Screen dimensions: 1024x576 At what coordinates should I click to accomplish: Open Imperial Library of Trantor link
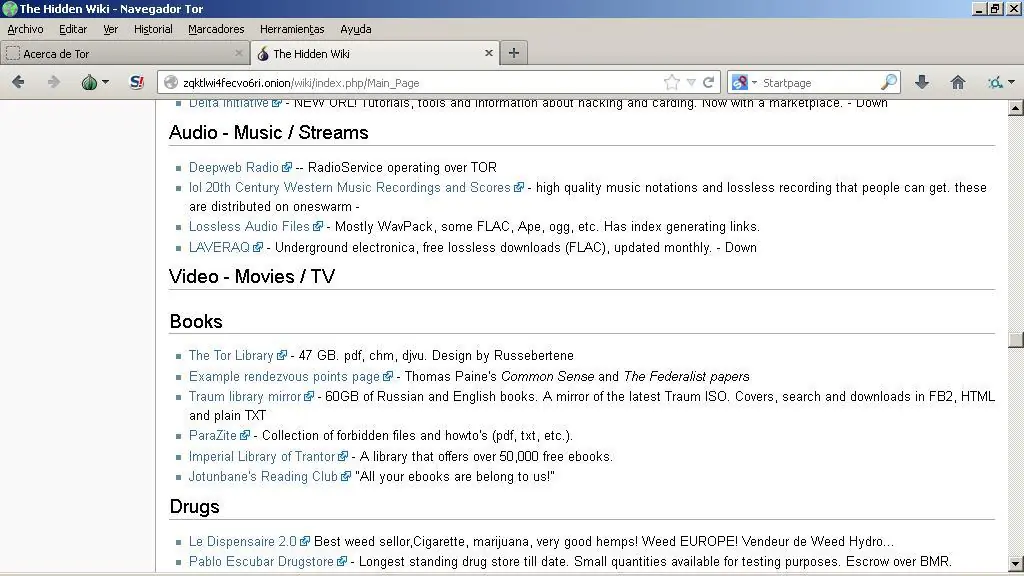click(x=262, y=456)
